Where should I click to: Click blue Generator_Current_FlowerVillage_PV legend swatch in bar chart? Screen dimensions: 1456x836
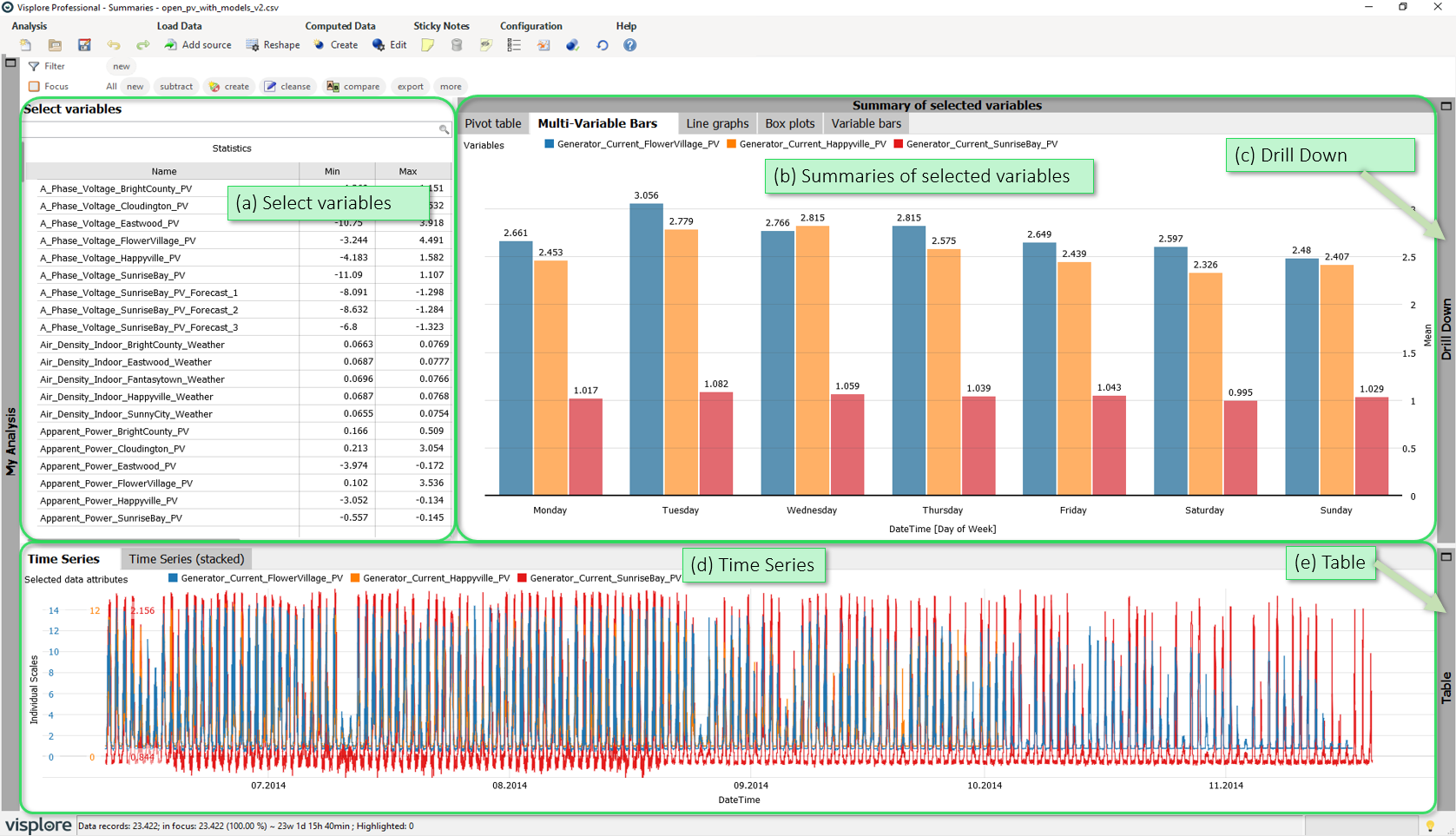[x=550, y=144]
